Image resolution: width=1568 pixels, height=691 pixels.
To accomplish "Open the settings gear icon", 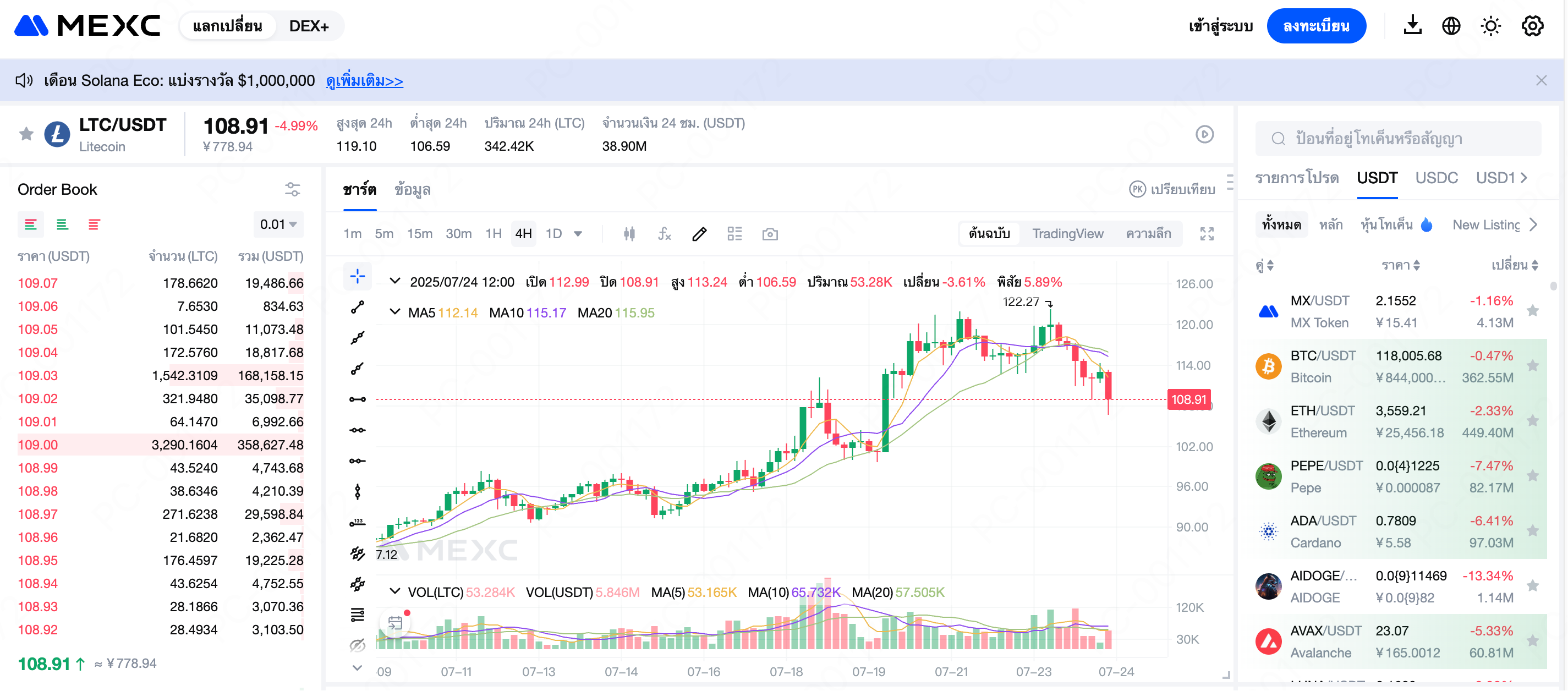I will tap(1532, 26).
